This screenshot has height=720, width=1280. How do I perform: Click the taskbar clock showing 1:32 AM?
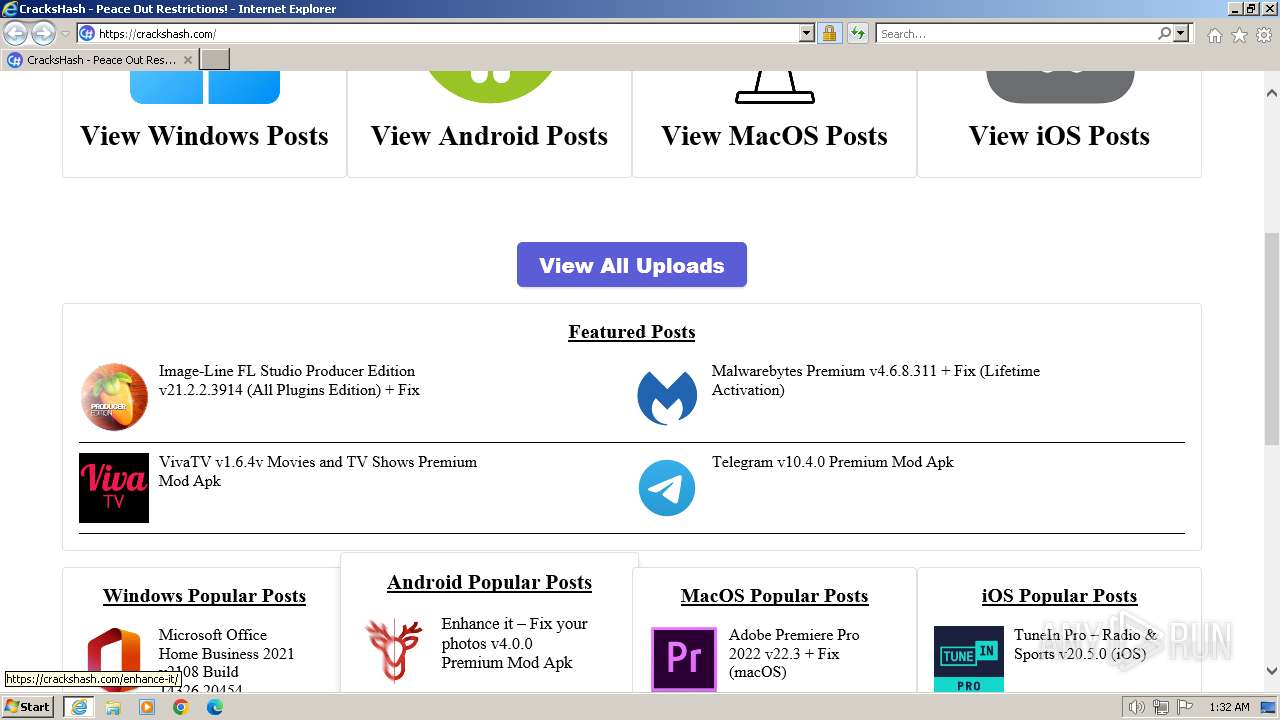[x=1229, y=707]
